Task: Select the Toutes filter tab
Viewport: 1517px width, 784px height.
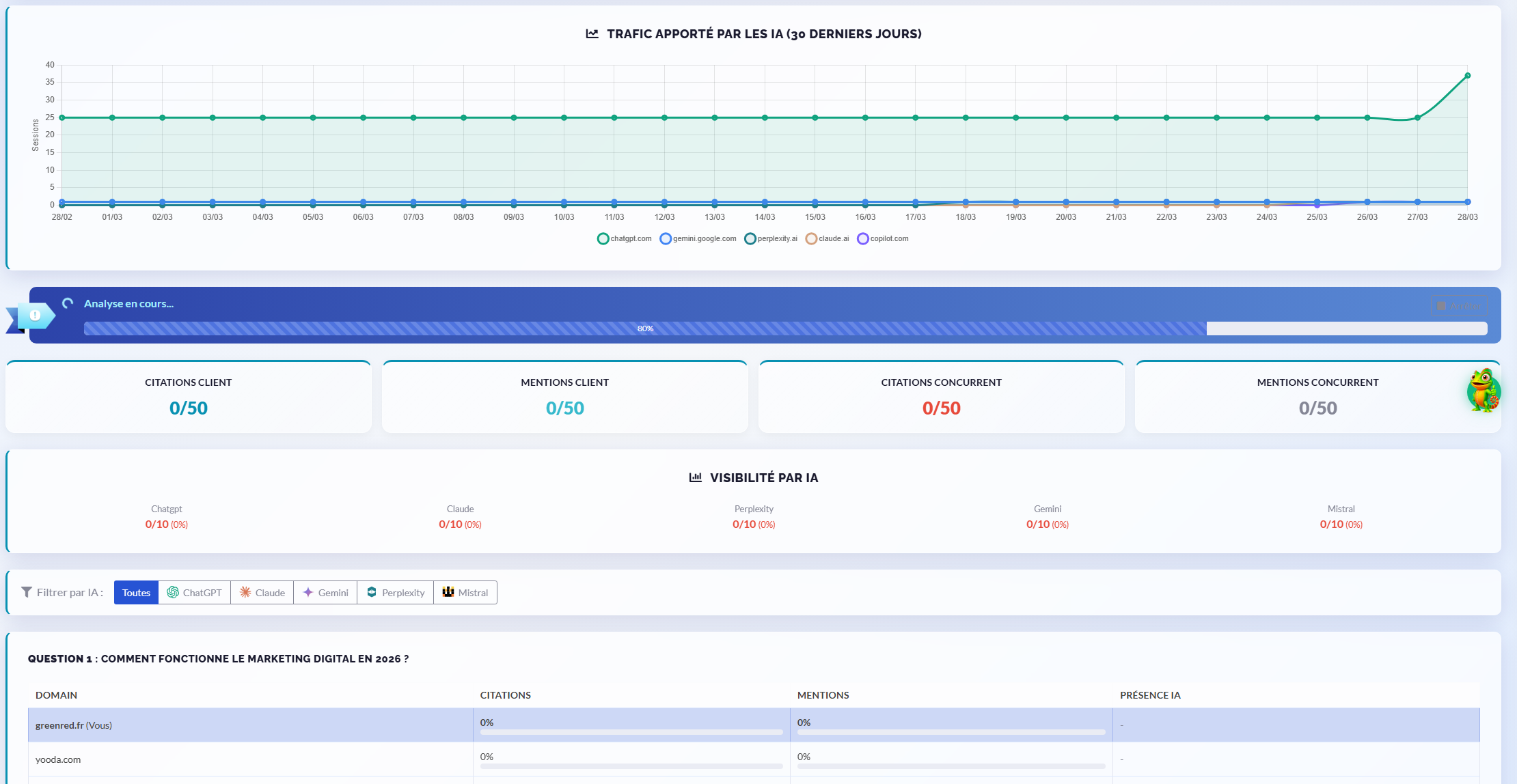Action: pos(136,593)
